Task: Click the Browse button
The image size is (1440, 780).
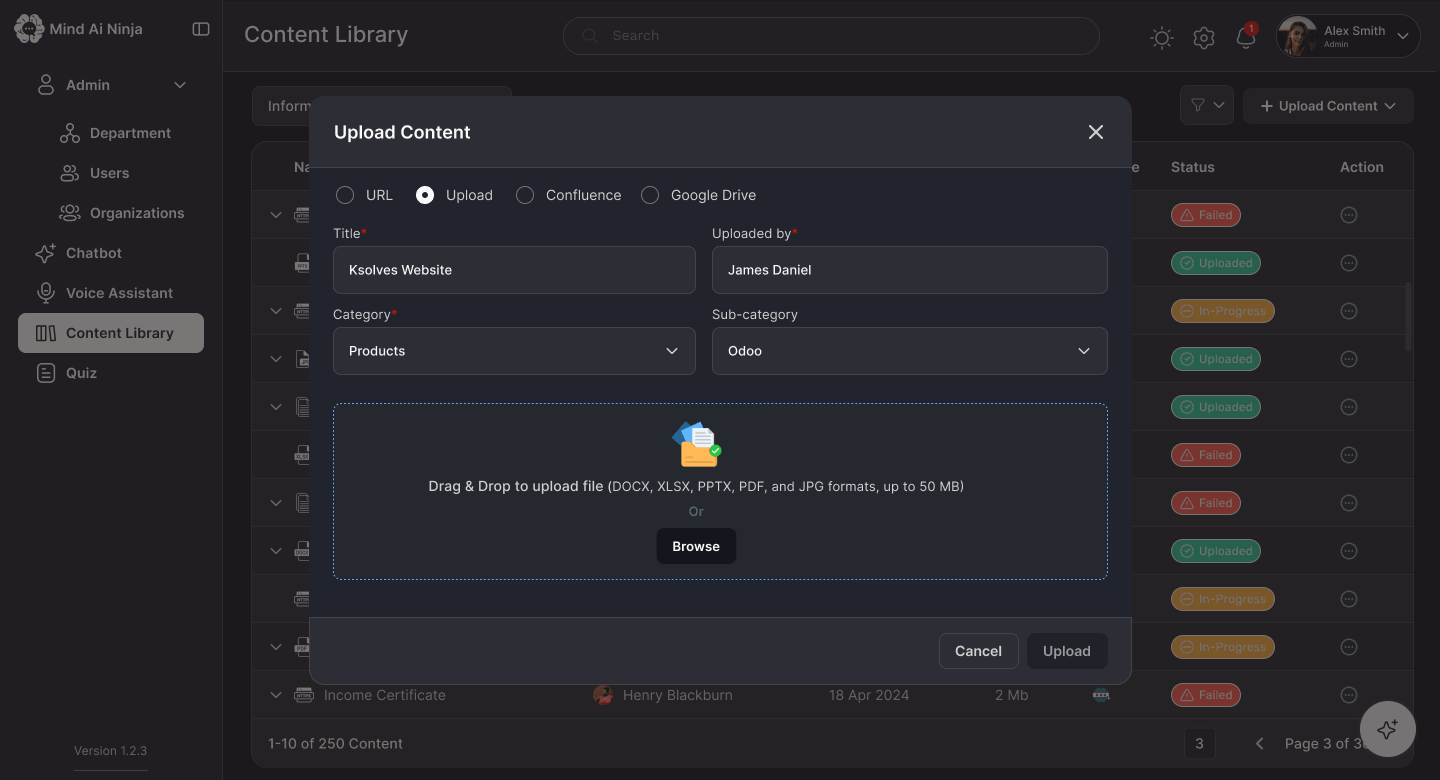Action: (x=696, y=546)
